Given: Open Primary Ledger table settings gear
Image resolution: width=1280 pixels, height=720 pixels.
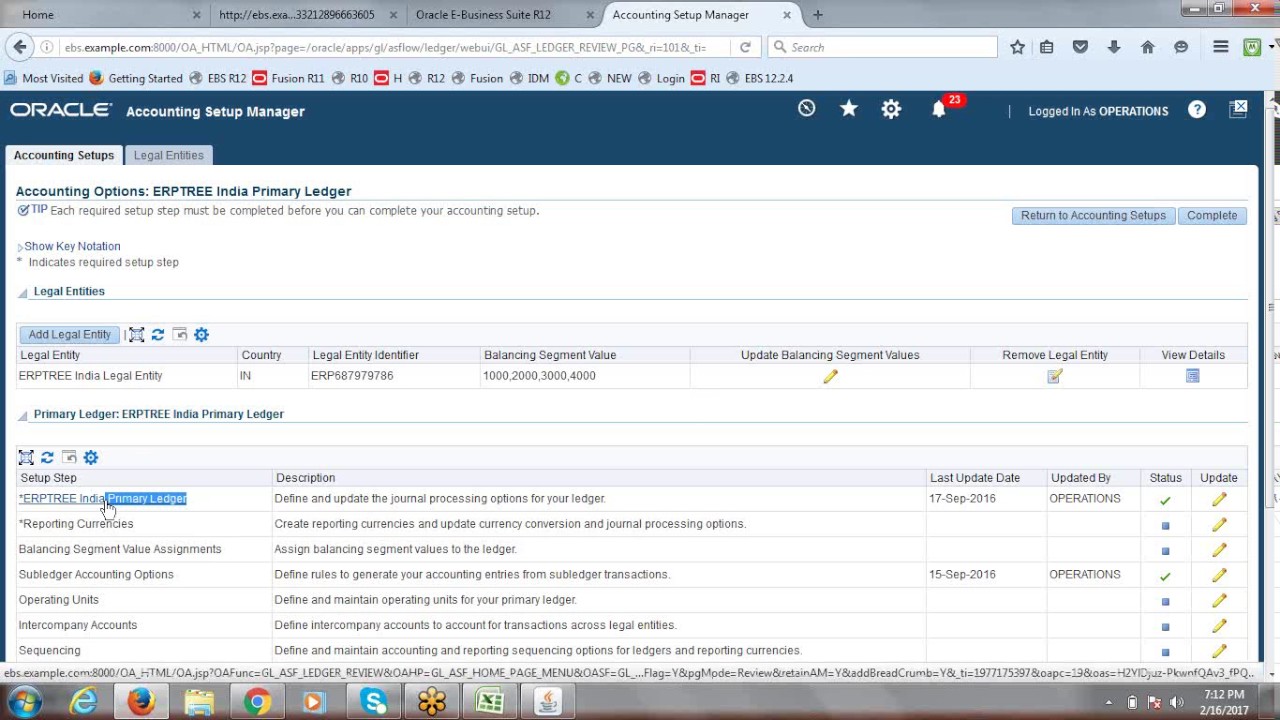Looking at the screenshot, I should pyautogui.click(x=91, y=457).
